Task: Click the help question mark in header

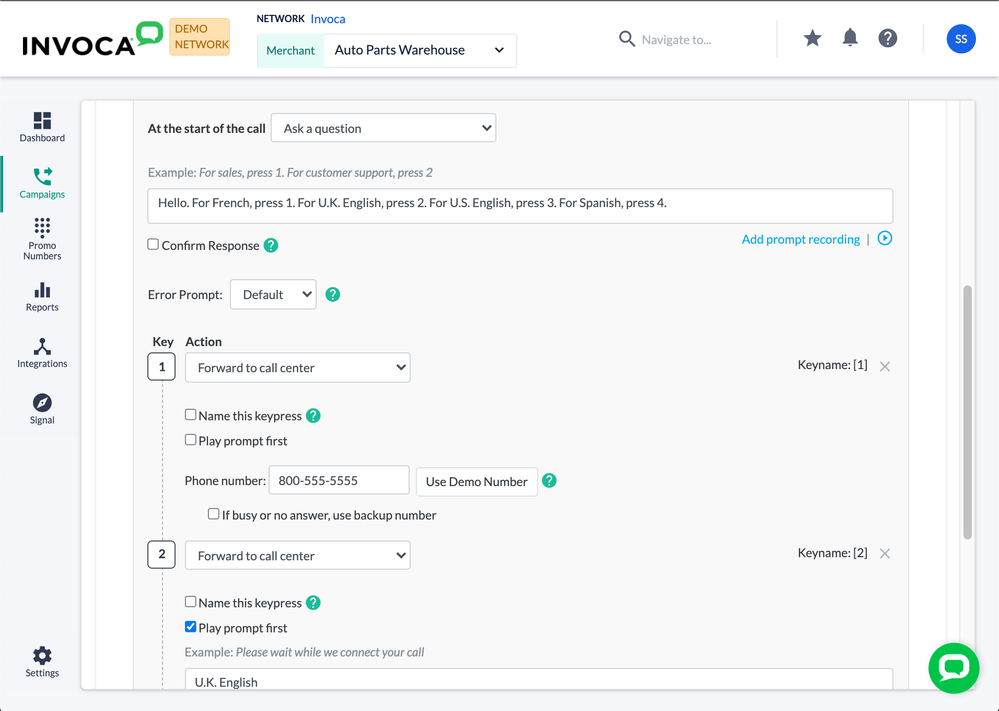Action: click(887, 38)
